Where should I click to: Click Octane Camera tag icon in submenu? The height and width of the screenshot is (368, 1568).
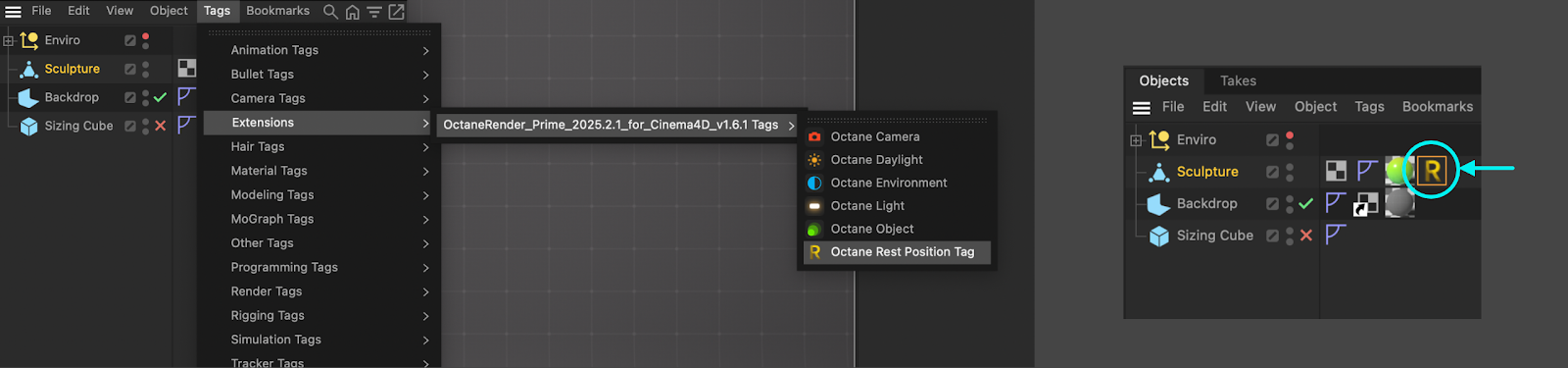coord(814,136)
